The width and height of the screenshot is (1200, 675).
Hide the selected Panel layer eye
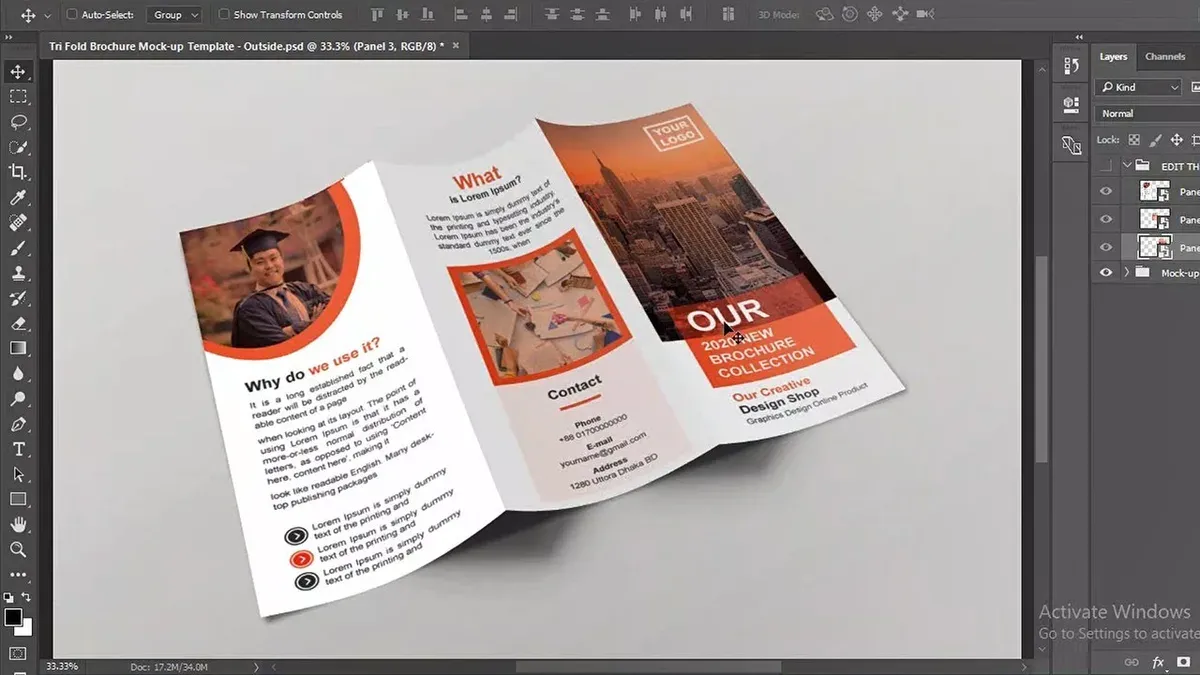click(x=1106, y=247)
